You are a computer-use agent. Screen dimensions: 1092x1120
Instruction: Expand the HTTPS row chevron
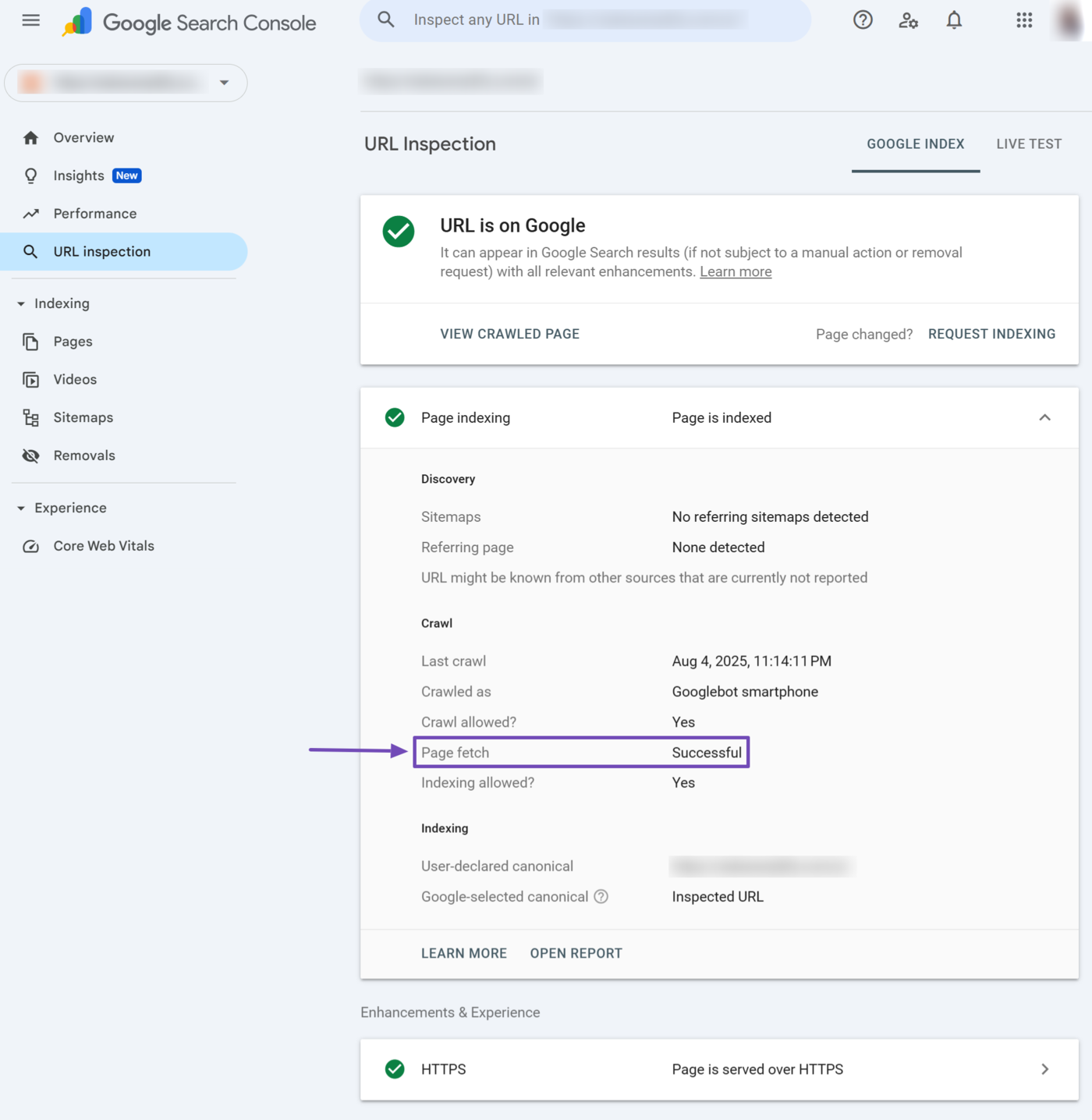(x=1045, y=1069)
